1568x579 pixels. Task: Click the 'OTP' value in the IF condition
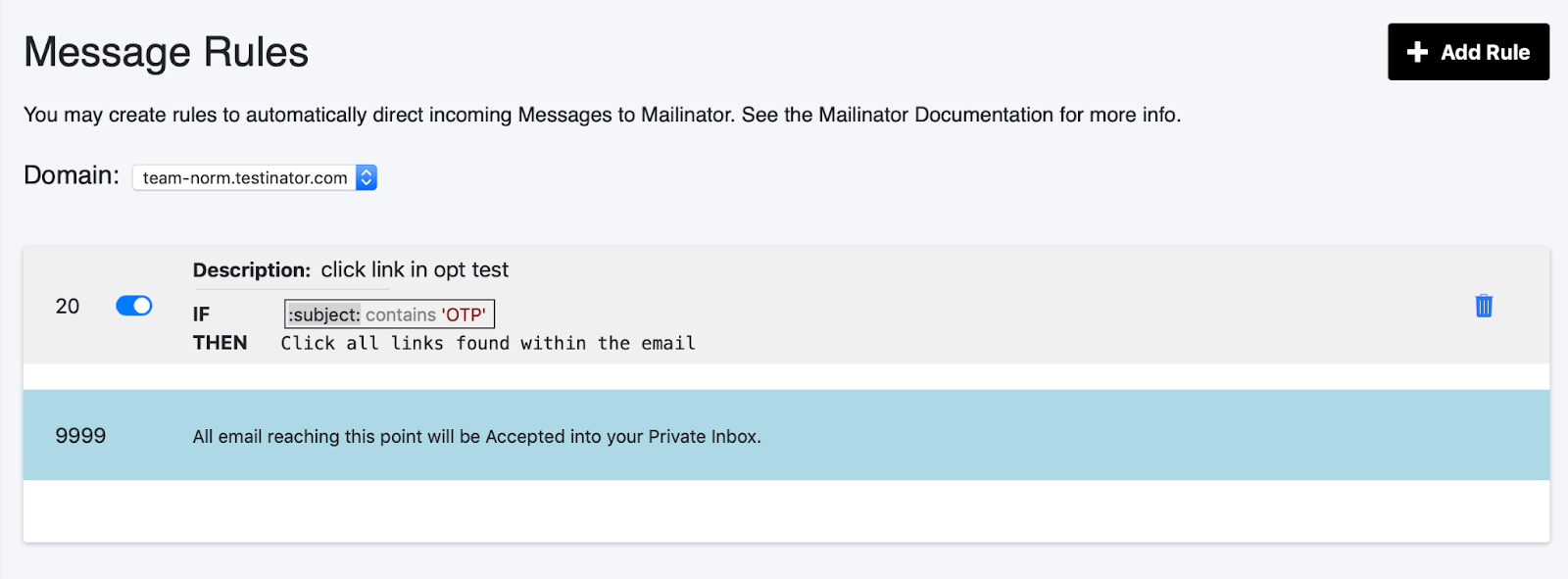464,314
